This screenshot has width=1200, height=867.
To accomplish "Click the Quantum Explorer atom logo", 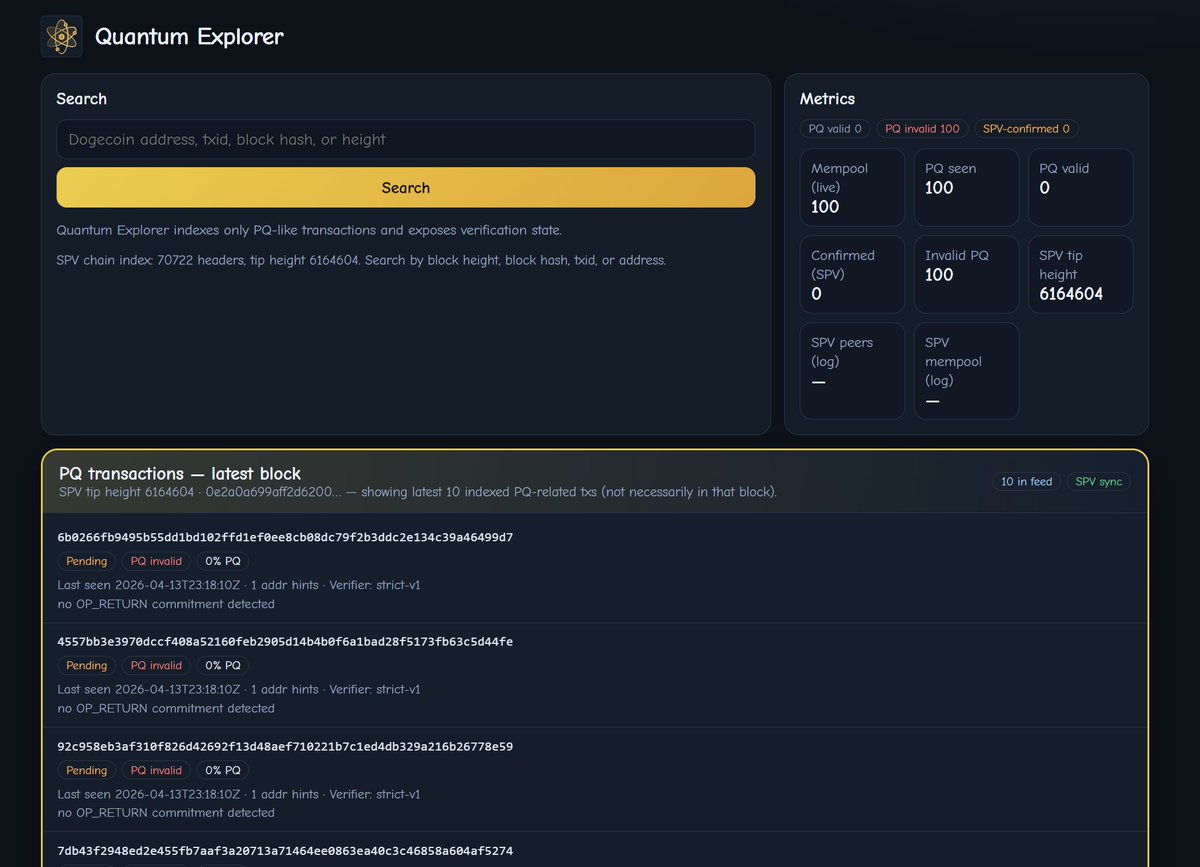I will click(x=62, y=37).
